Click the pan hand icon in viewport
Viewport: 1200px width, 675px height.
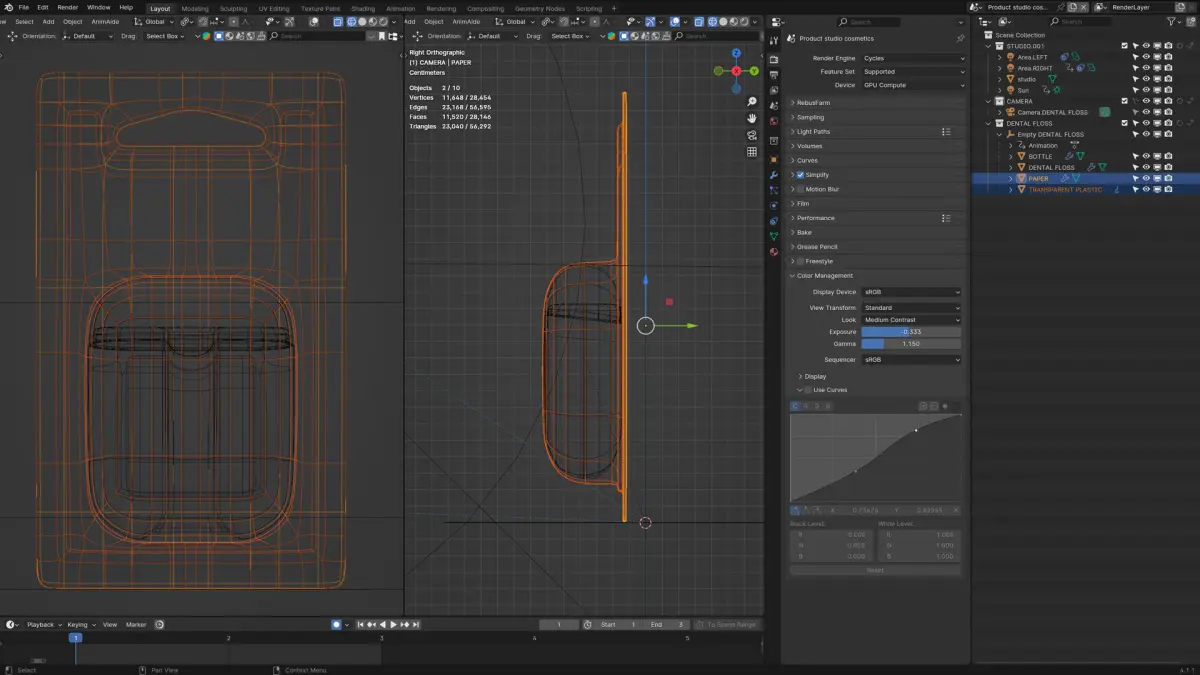[x=752, y=119]
